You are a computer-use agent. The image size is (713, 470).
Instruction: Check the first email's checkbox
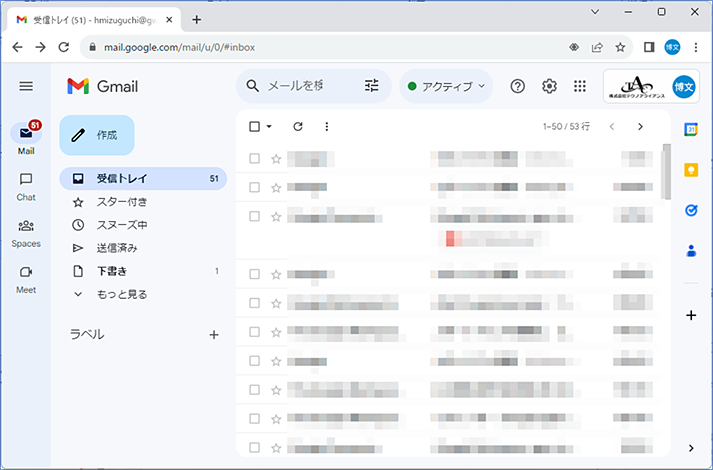255,158
